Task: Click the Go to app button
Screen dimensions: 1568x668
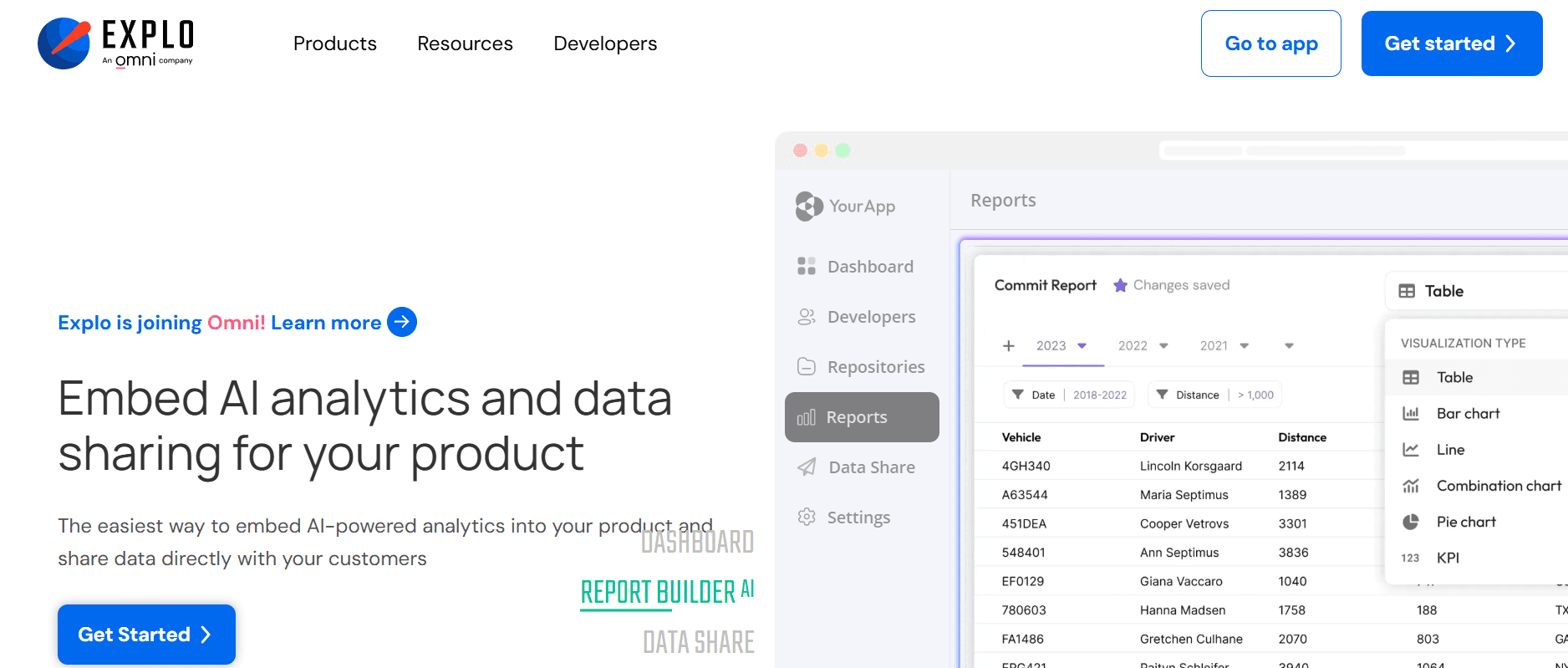Action: pyautogui.click(x=1271, y=43)
